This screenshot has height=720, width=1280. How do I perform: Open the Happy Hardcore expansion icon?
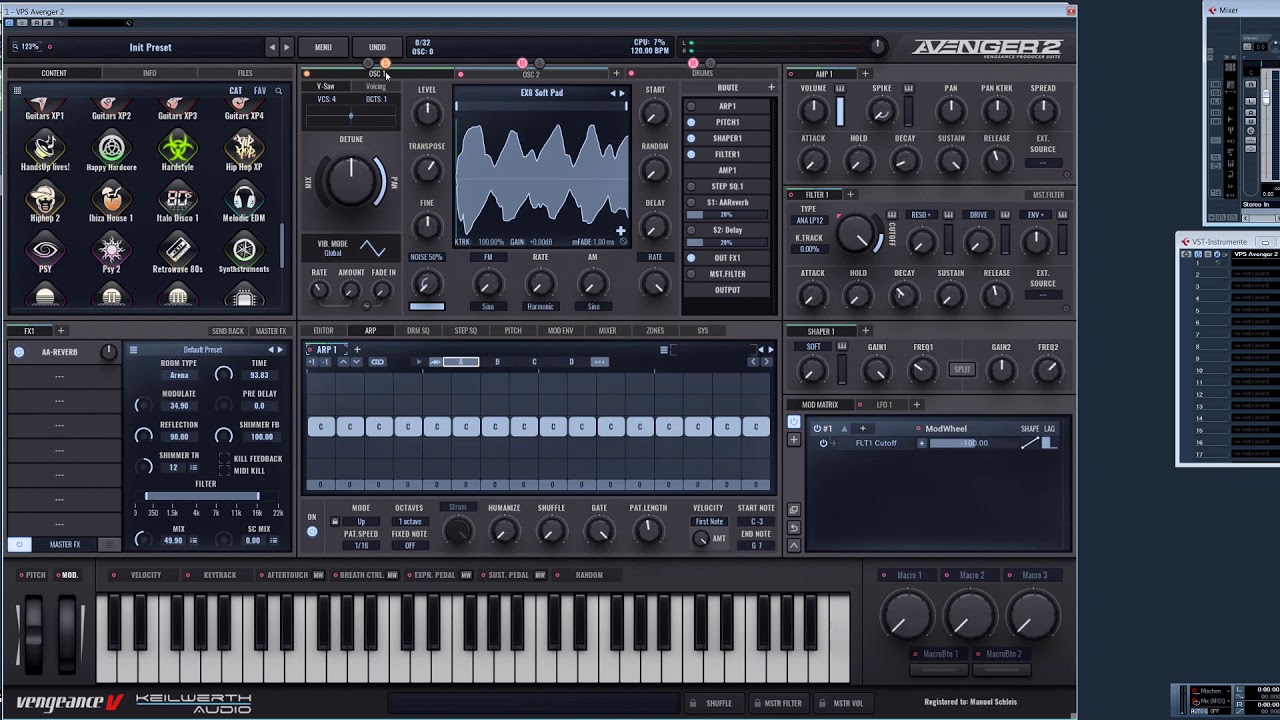111,148
